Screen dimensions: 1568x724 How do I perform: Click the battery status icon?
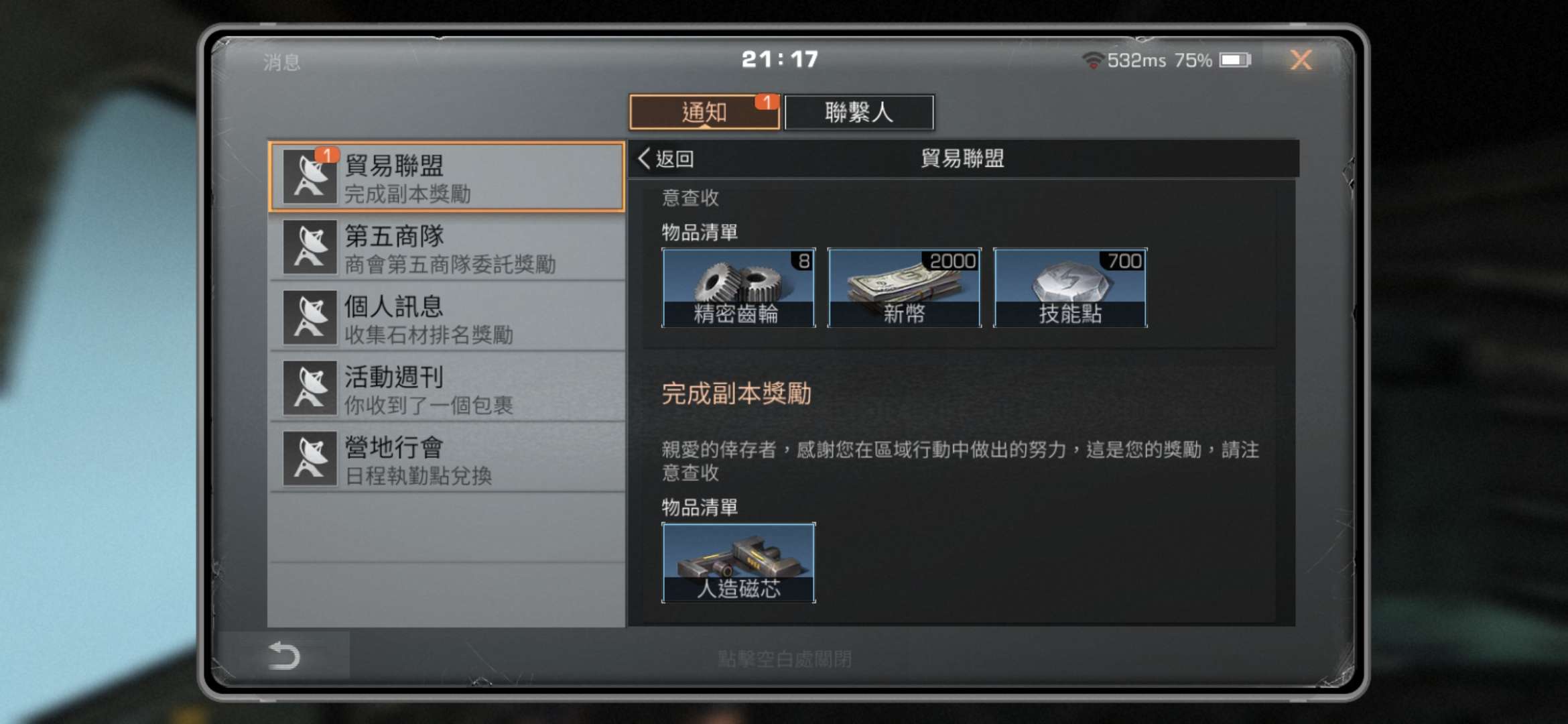pos(1235,60)
